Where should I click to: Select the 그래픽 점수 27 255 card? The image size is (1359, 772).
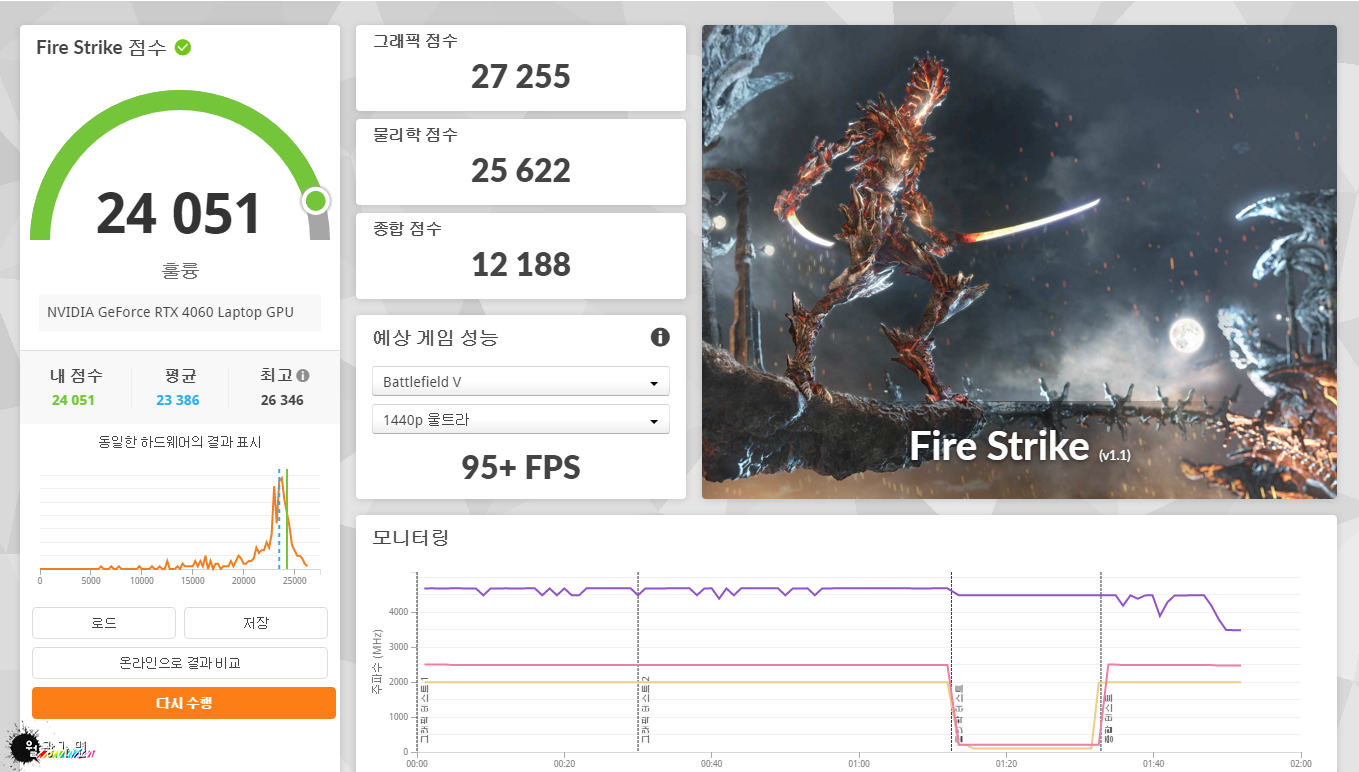point(520,68)
